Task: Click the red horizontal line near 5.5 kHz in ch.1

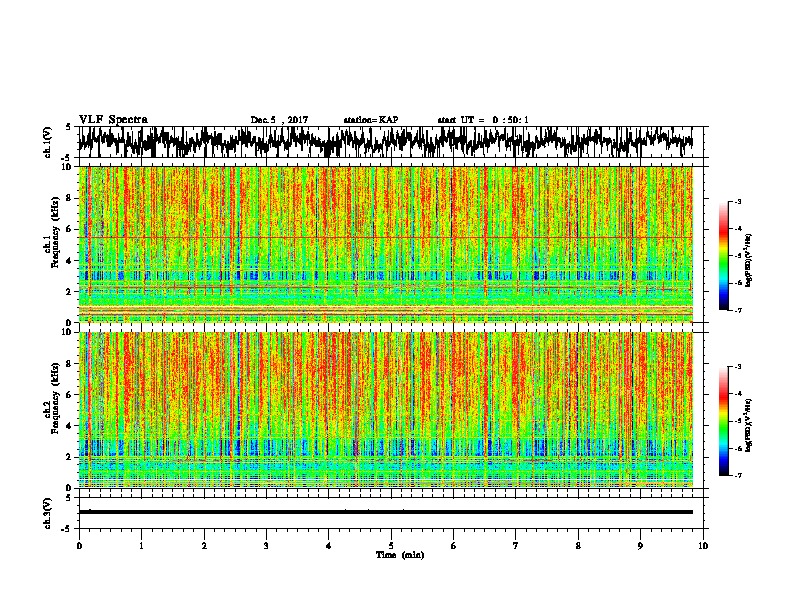Action: coord(385,237)
